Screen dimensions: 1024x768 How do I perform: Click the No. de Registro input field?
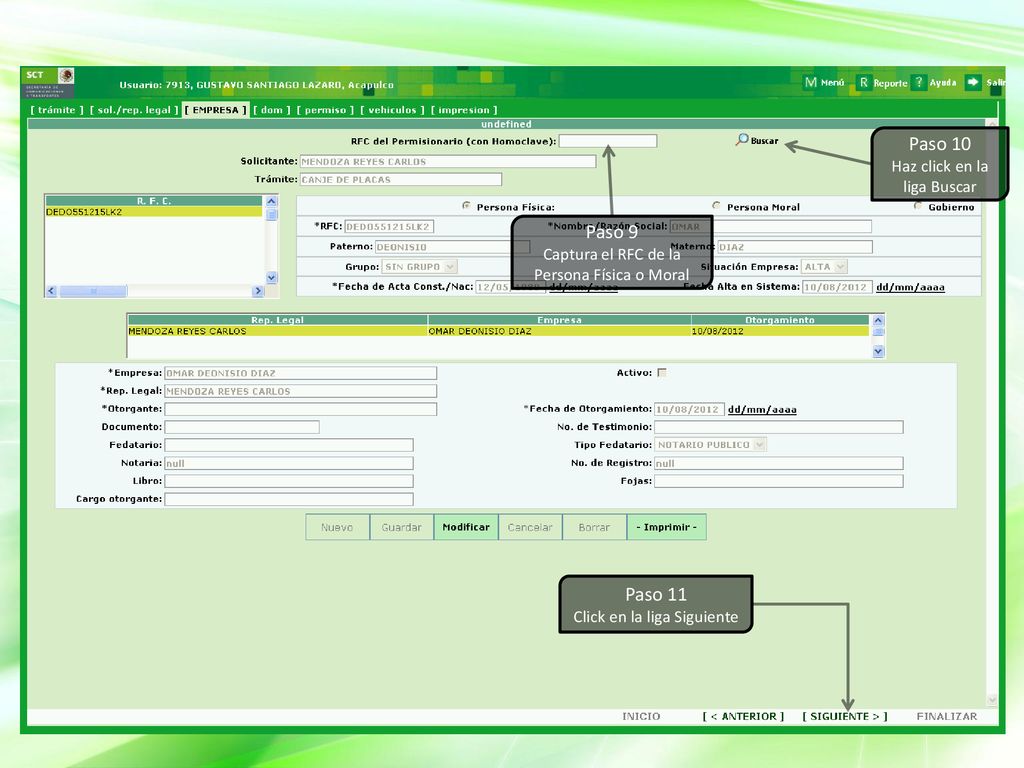[x=778, y=463]
